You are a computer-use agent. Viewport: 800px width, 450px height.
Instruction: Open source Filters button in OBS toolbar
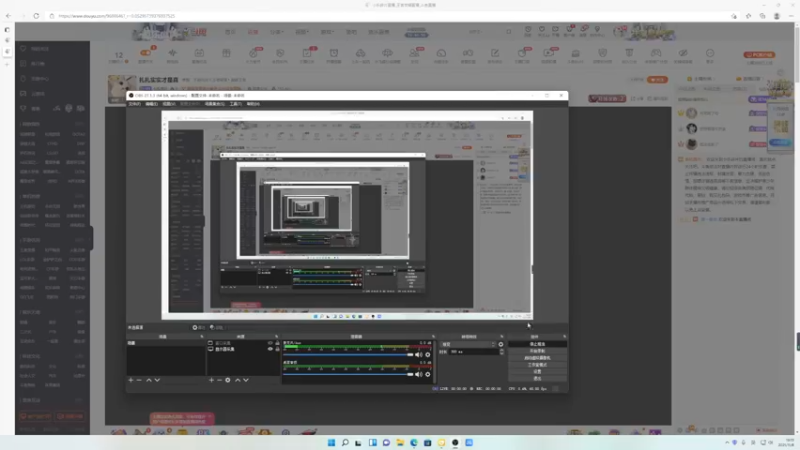(x=216, y=328)
